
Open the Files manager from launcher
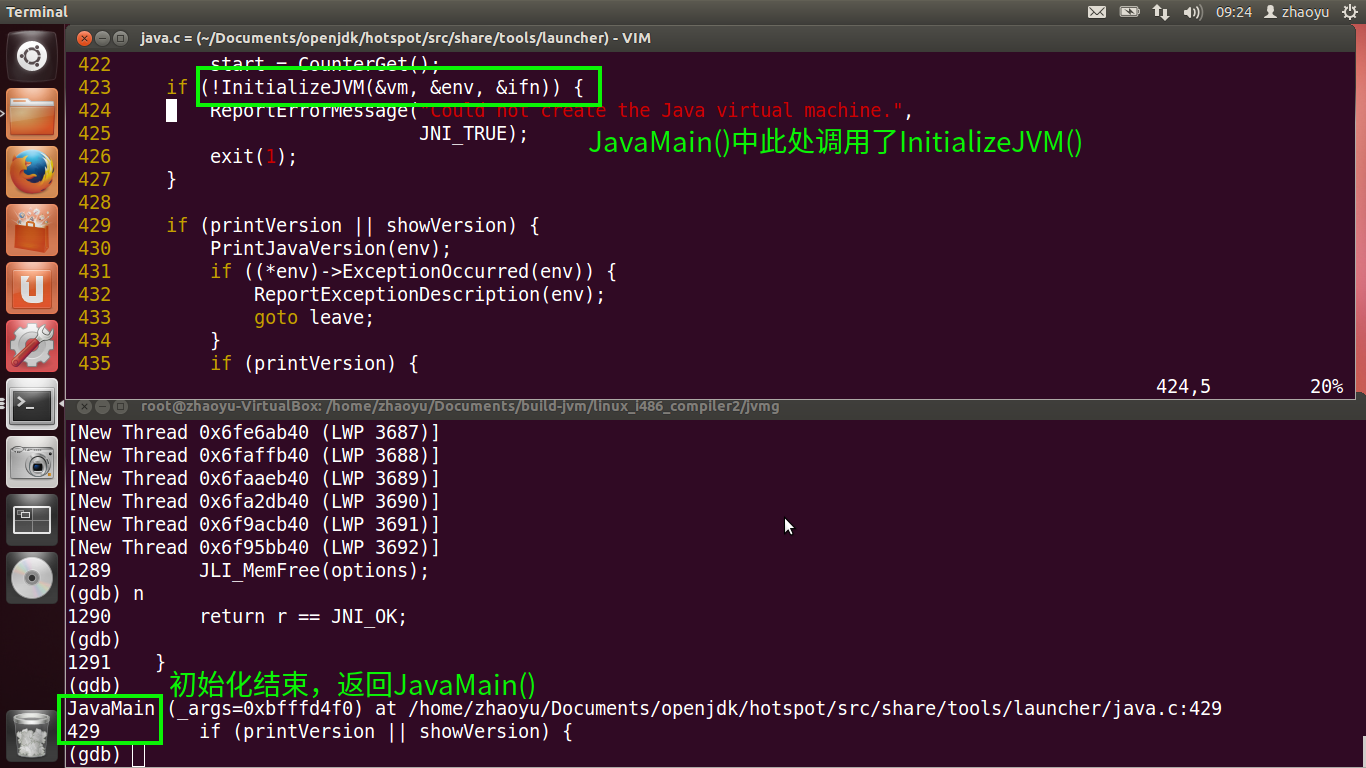tap(32, 115)
